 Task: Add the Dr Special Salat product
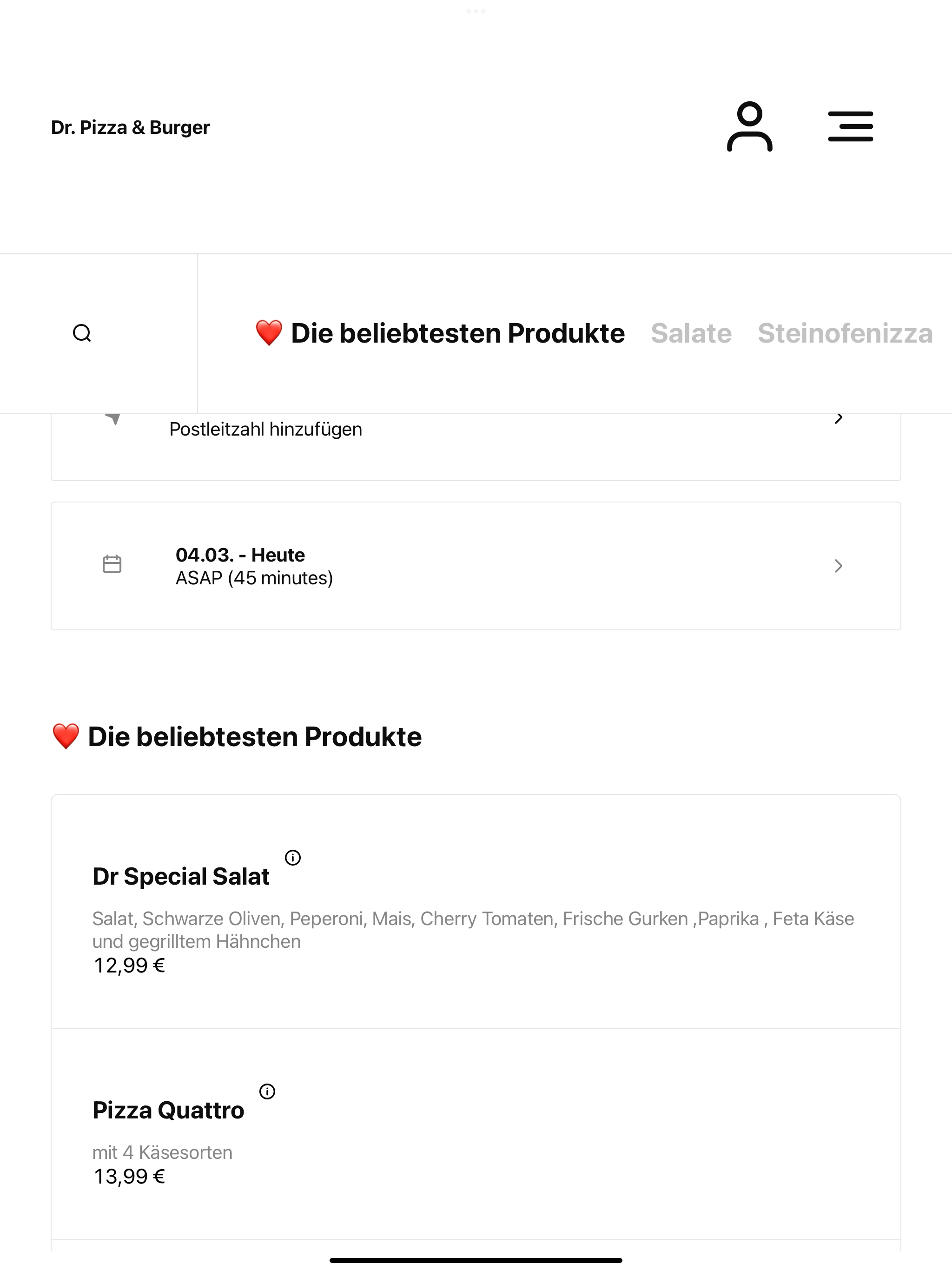[x=476, y=912]
